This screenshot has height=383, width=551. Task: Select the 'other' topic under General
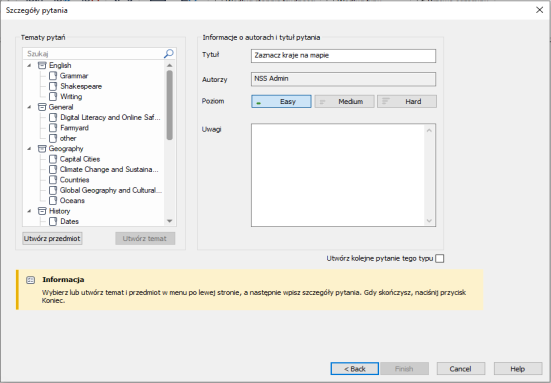pyautogui.click(x=68, y=138)
